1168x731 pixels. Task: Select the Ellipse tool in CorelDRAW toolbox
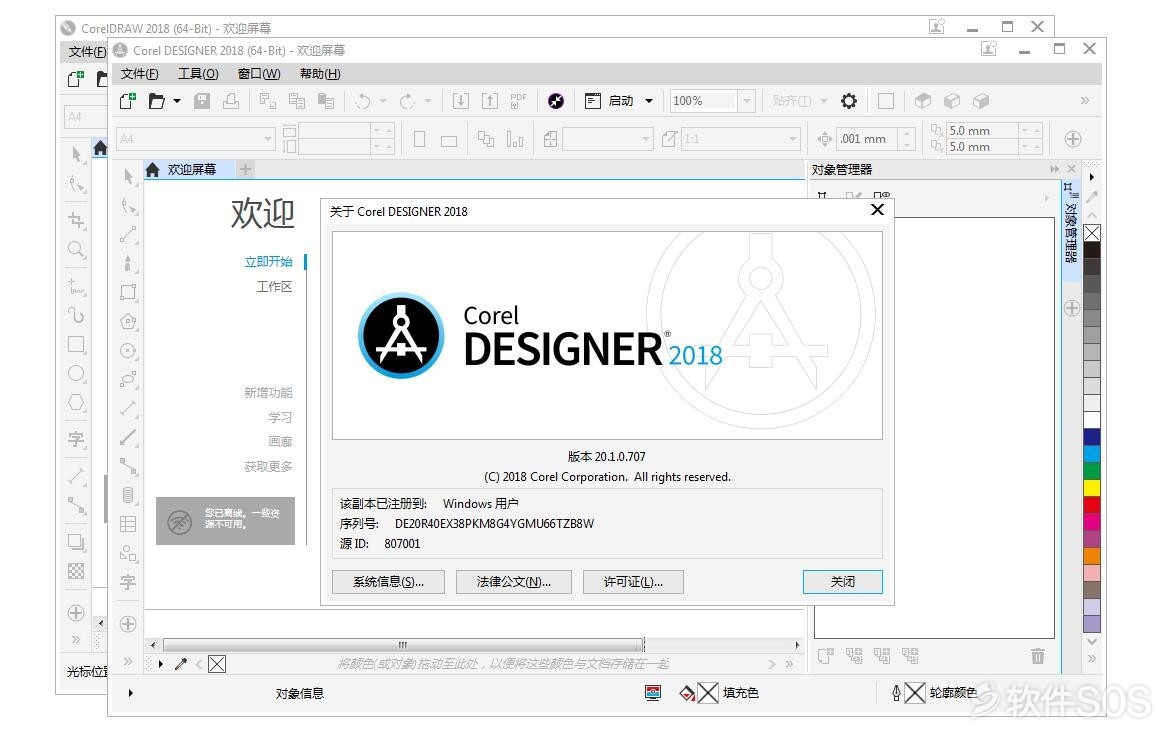[76, 374]
